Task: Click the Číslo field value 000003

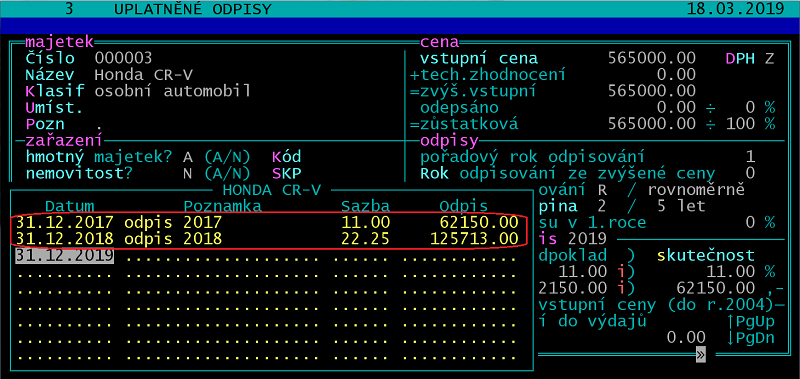Action: tap(123, 58)
